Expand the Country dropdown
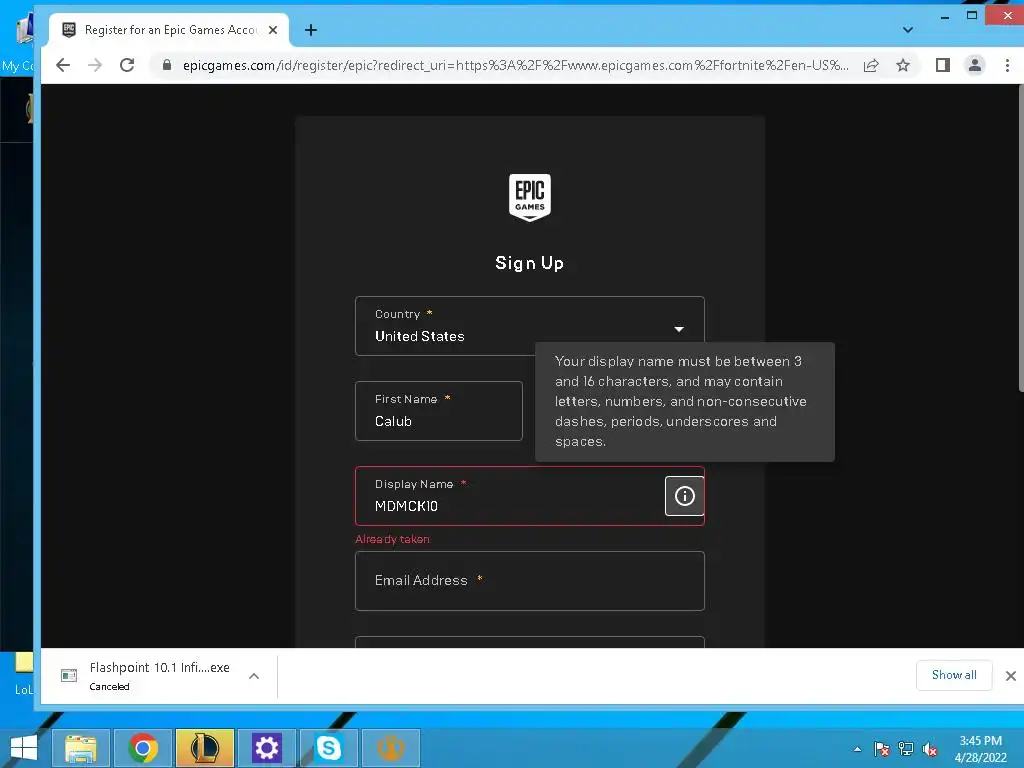 click(530, 326)
